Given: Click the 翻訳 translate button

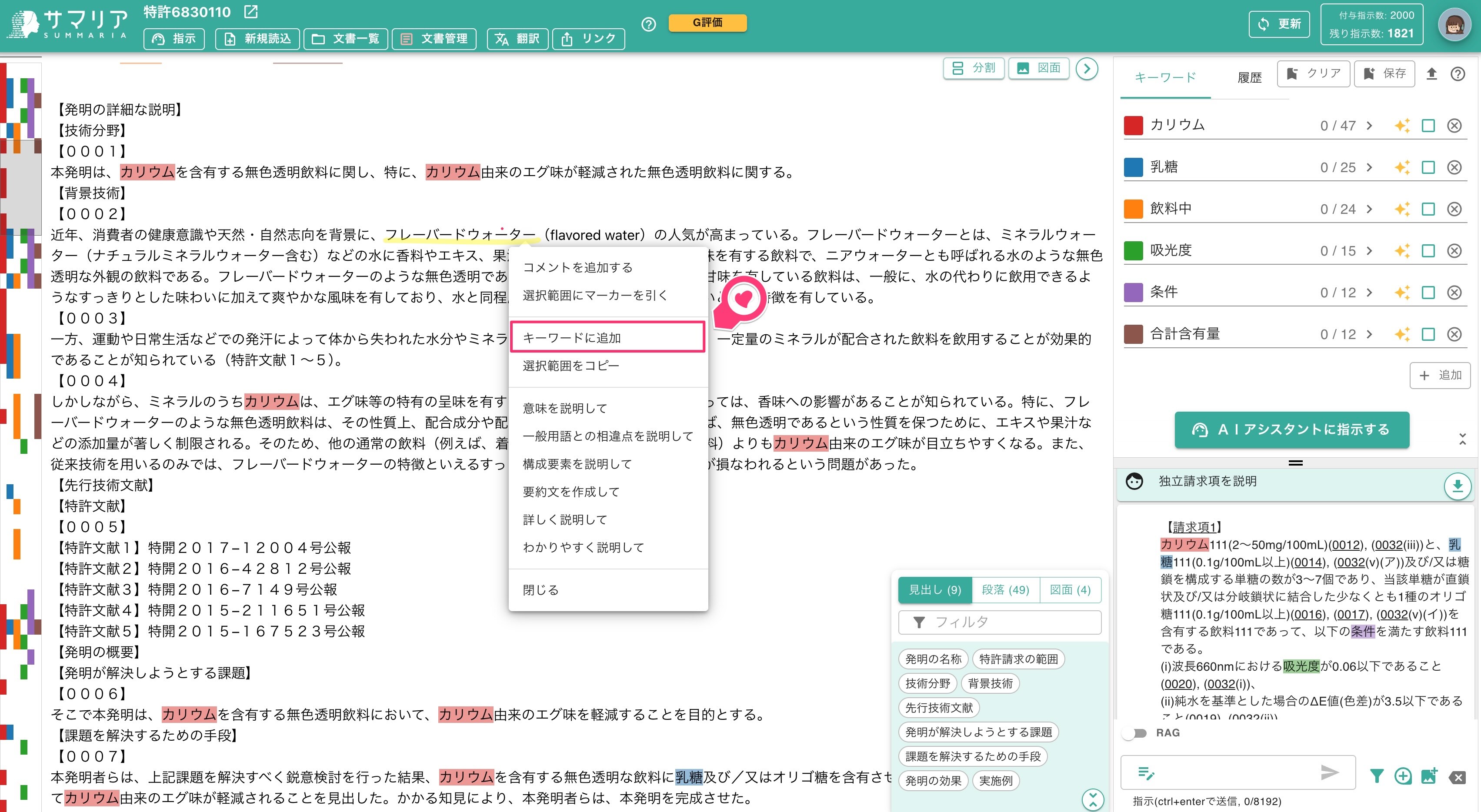Looking at the screenshot, I should click(517, 39).
